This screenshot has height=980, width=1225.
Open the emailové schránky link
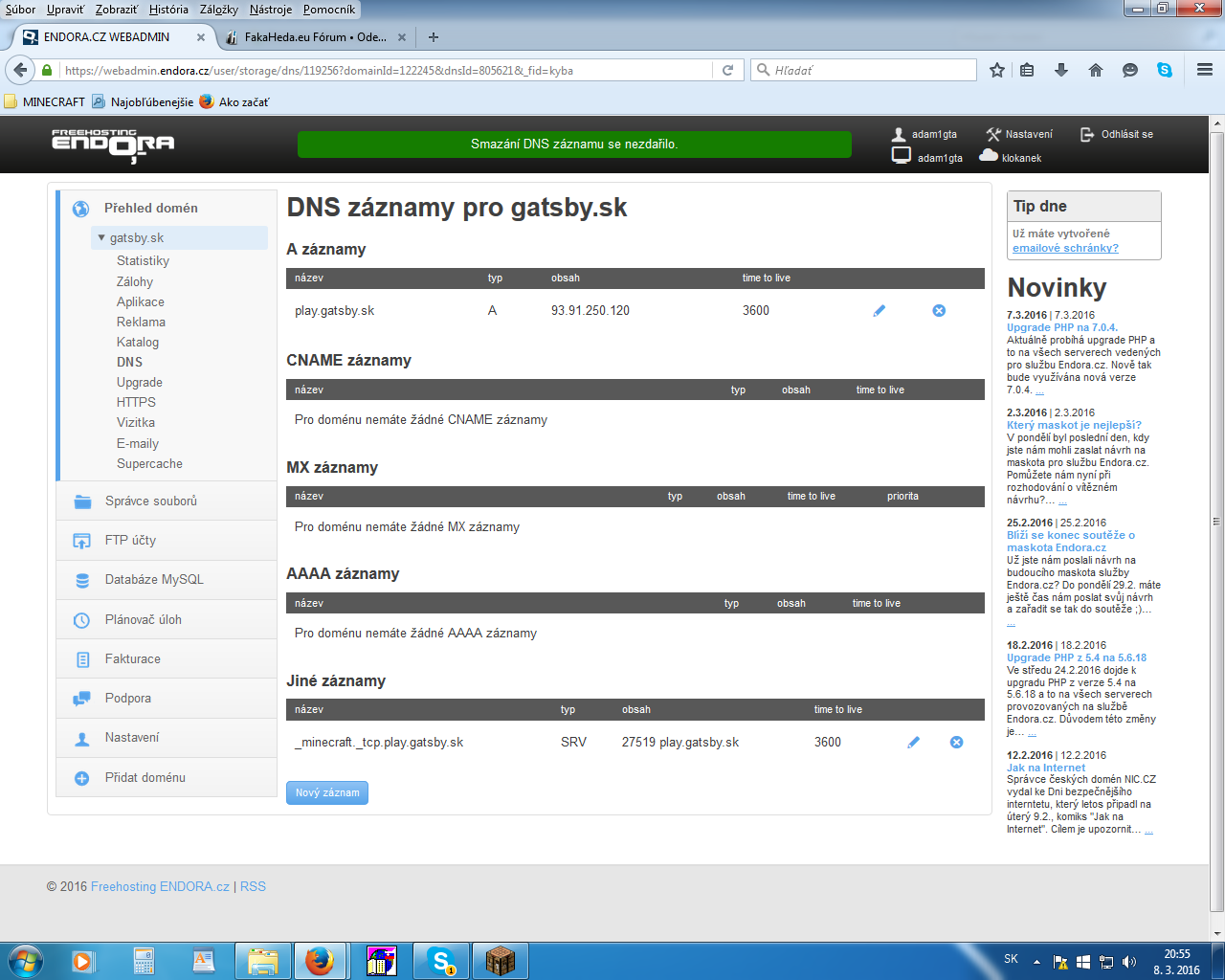click(1065, 248)
